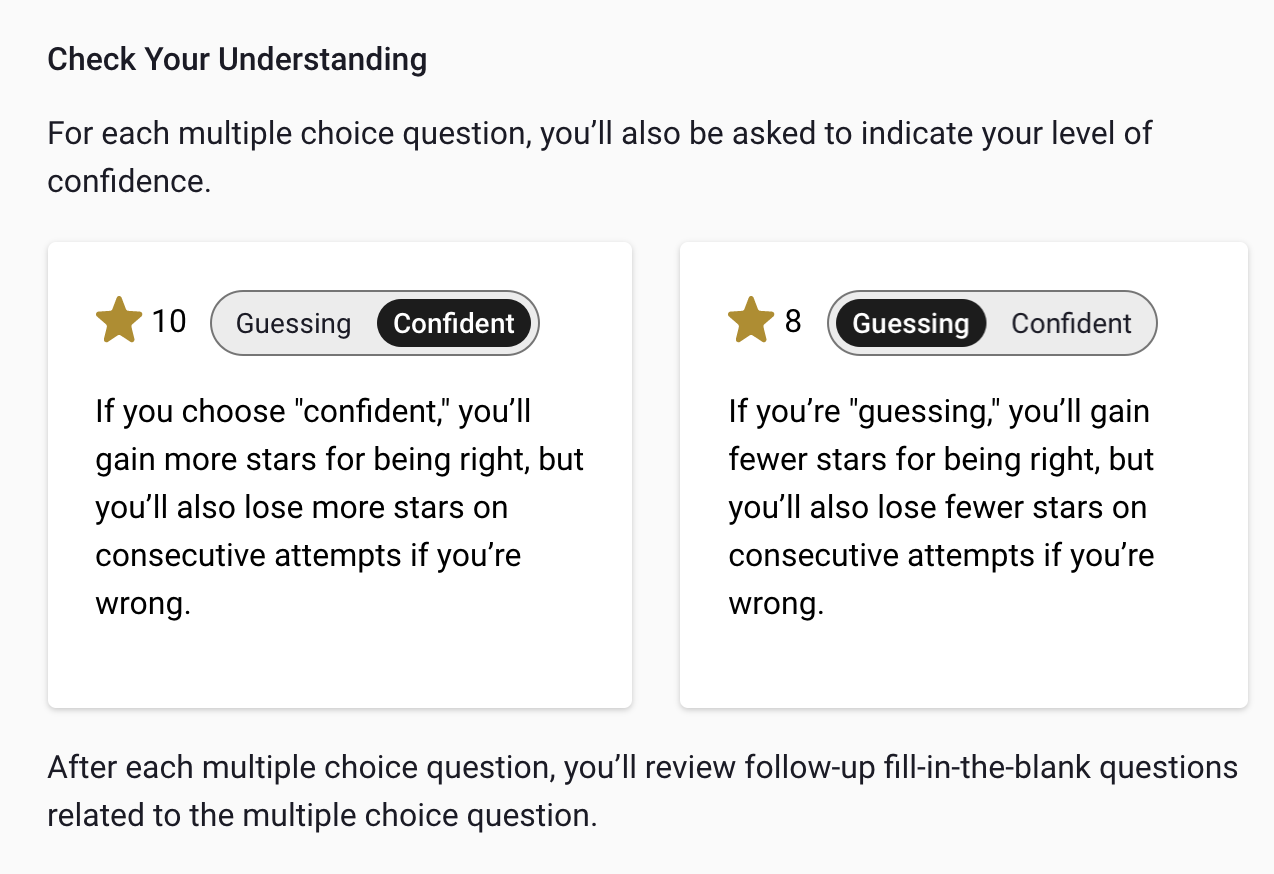
Task: Click the intro sentence about indicating confidence level
Action: pos(600,157)
